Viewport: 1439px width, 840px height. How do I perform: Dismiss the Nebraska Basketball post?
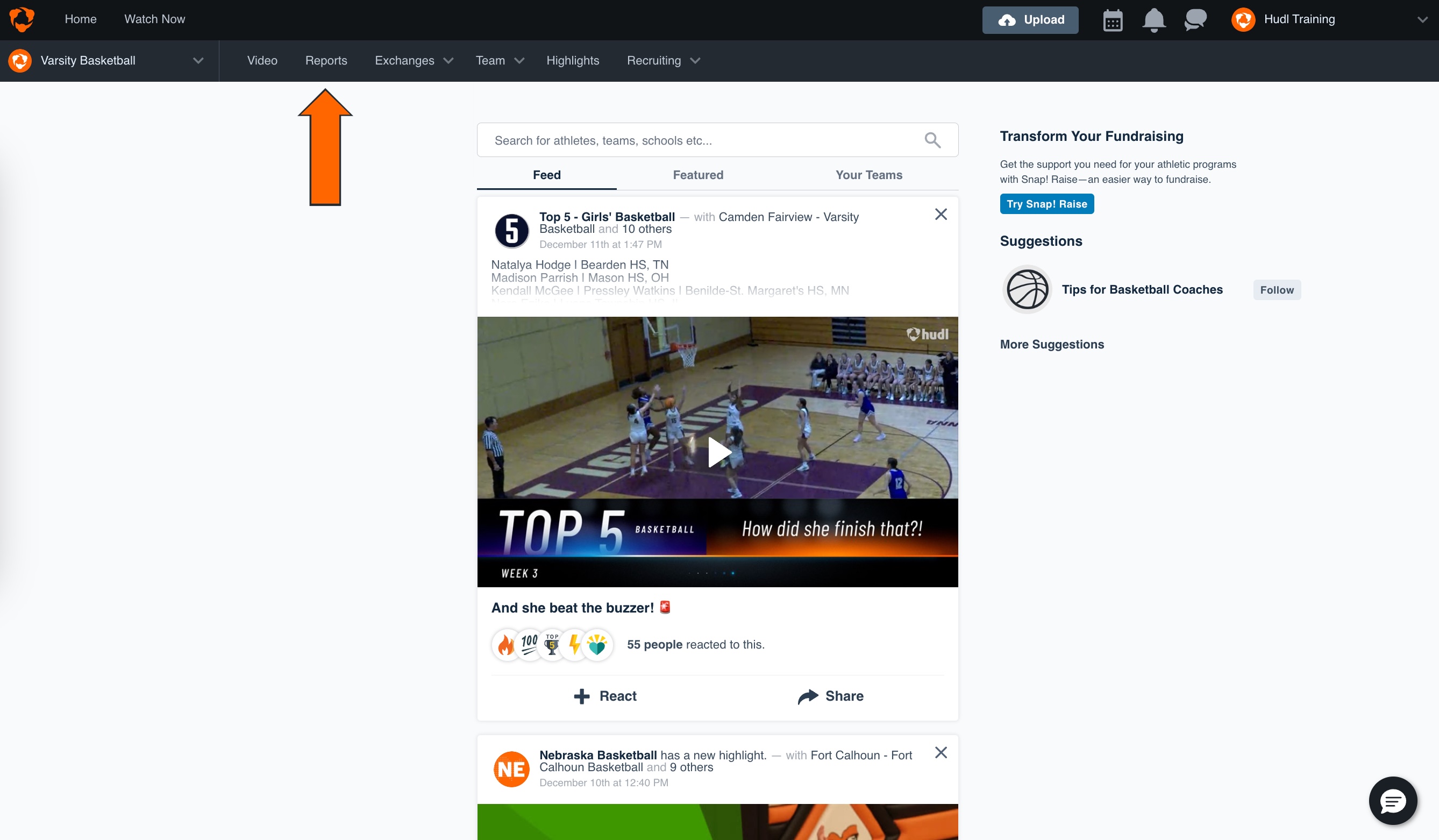coord(941,753)
